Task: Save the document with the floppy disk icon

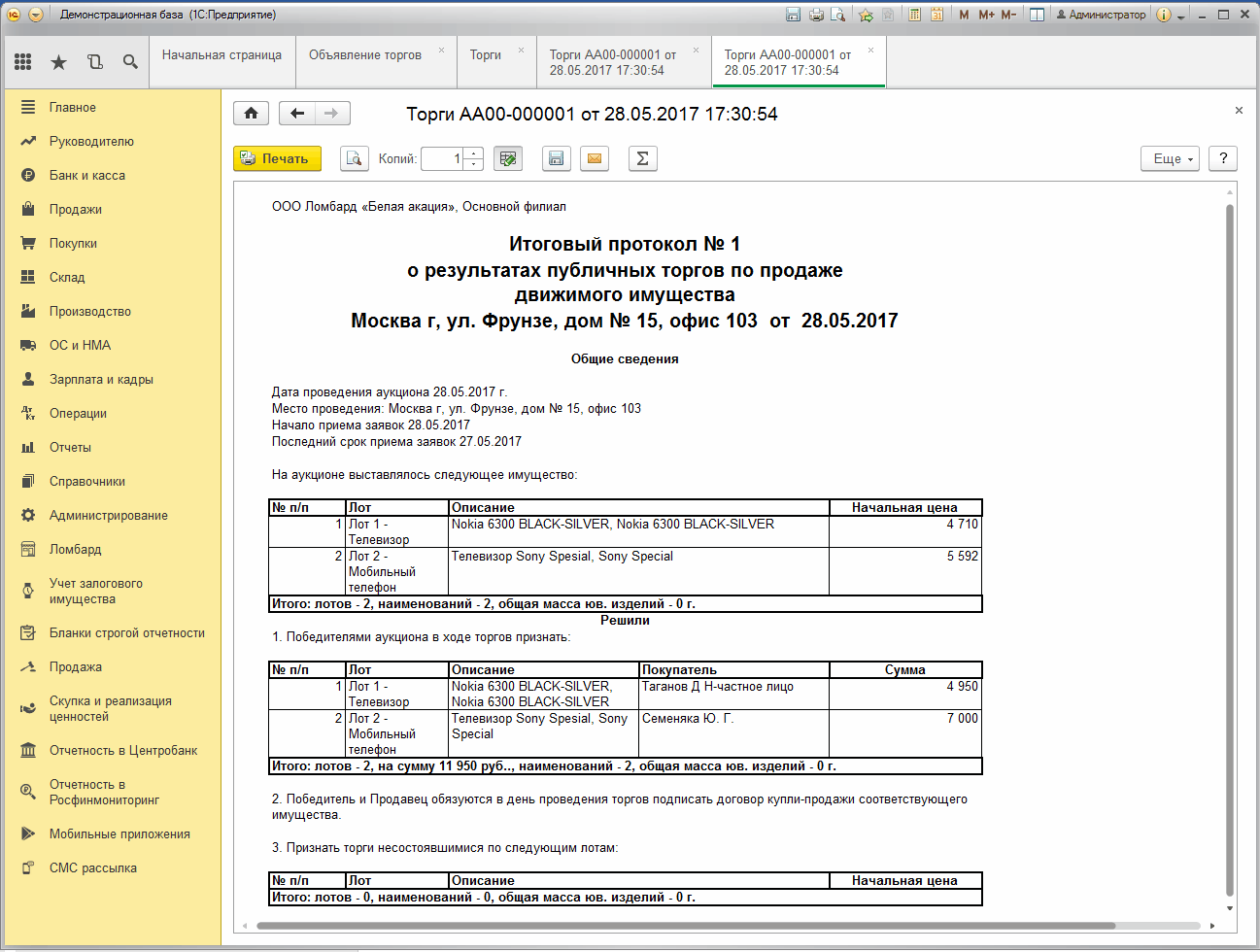Action: 556,158
